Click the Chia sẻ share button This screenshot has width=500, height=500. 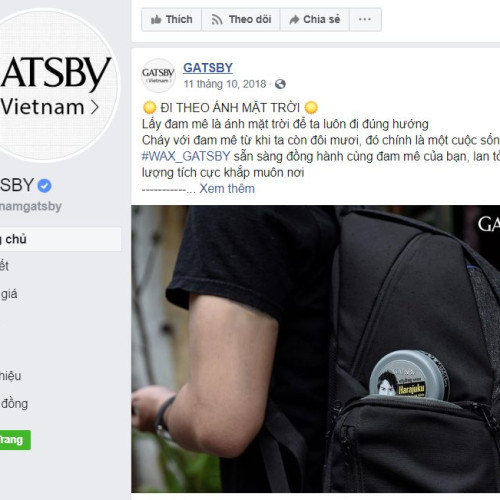point(315,20)
